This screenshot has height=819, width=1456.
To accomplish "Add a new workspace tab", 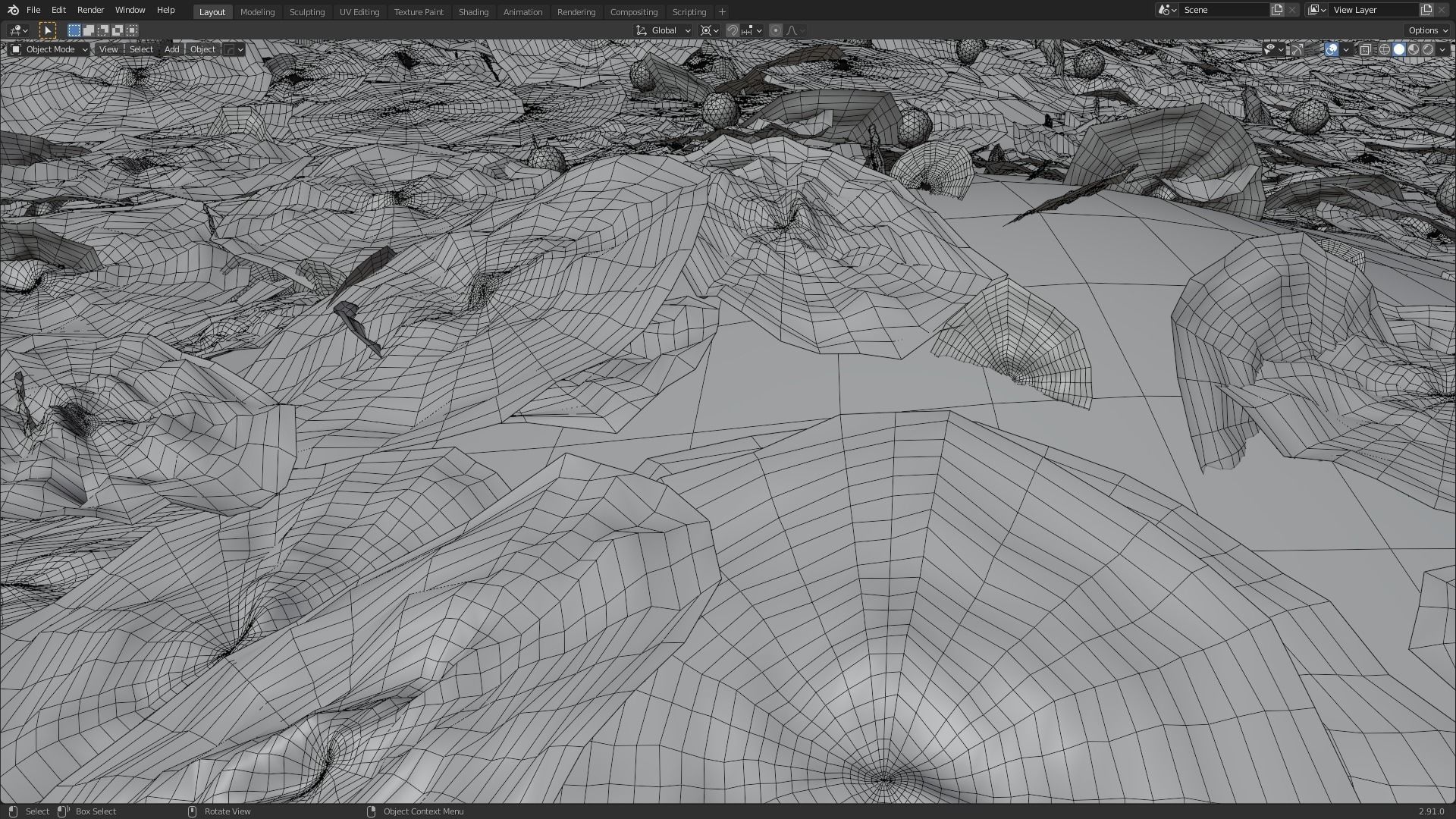I will [722, 12].
